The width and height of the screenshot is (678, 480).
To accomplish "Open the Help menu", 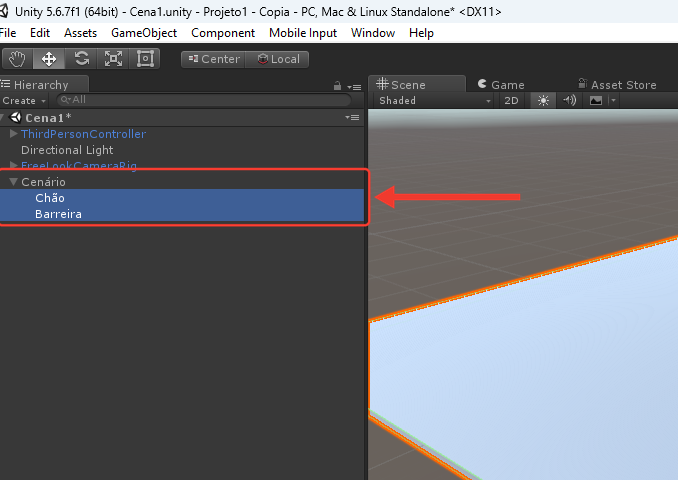I will [x=421, y=33].
